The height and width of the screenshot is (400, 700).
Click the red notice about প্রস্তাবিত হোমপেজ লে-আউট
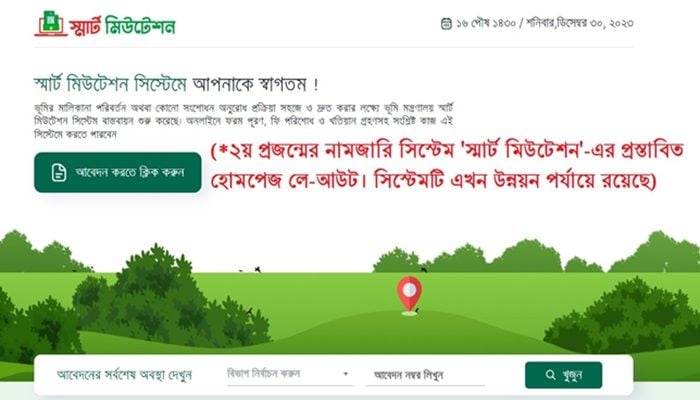click(x=446, y=166)
